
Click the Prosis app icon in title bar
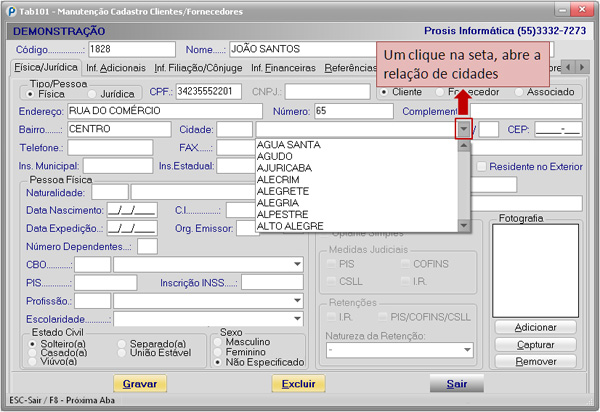12,11
